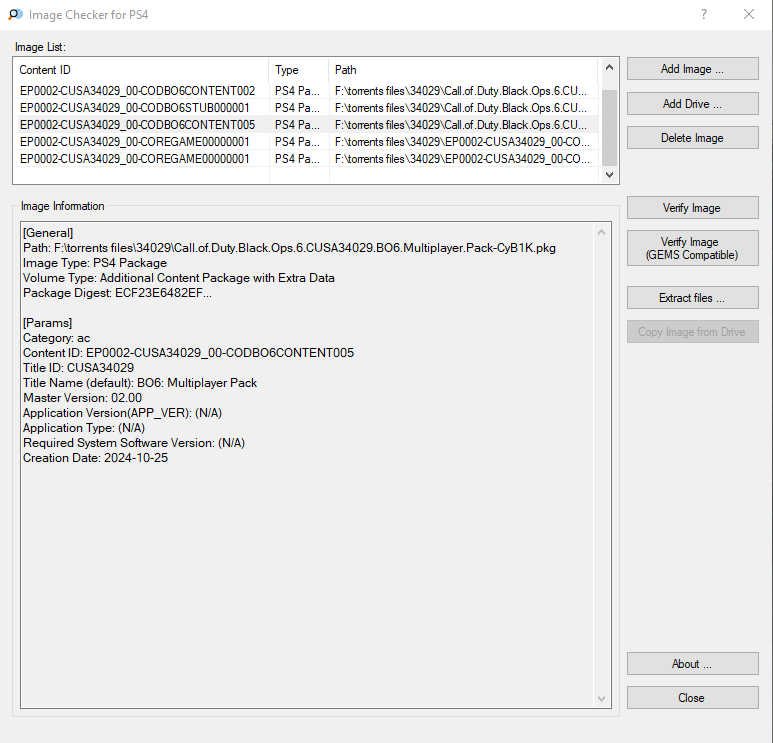The height and width of the screenshot is (743, 773).
Task: Select row CODBO6STUB000001
Action: (306, 107)
